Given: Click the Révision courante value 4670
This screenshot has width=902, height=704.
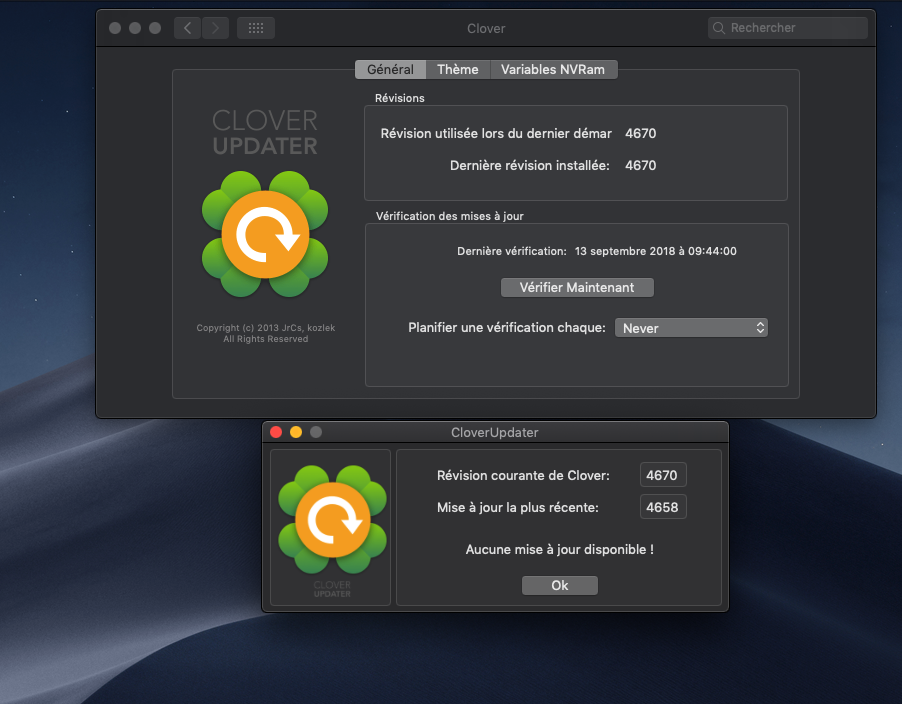Looking at the screenshot, I should point(662,475).
